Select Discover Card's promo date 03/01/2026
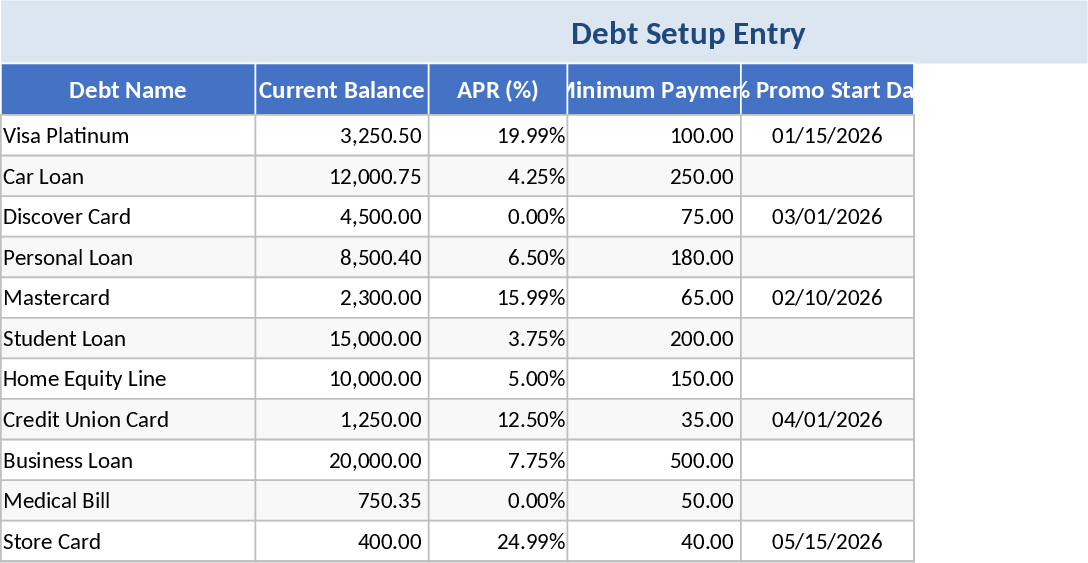Screen dimensions: 1088x563 click(827, 217)
